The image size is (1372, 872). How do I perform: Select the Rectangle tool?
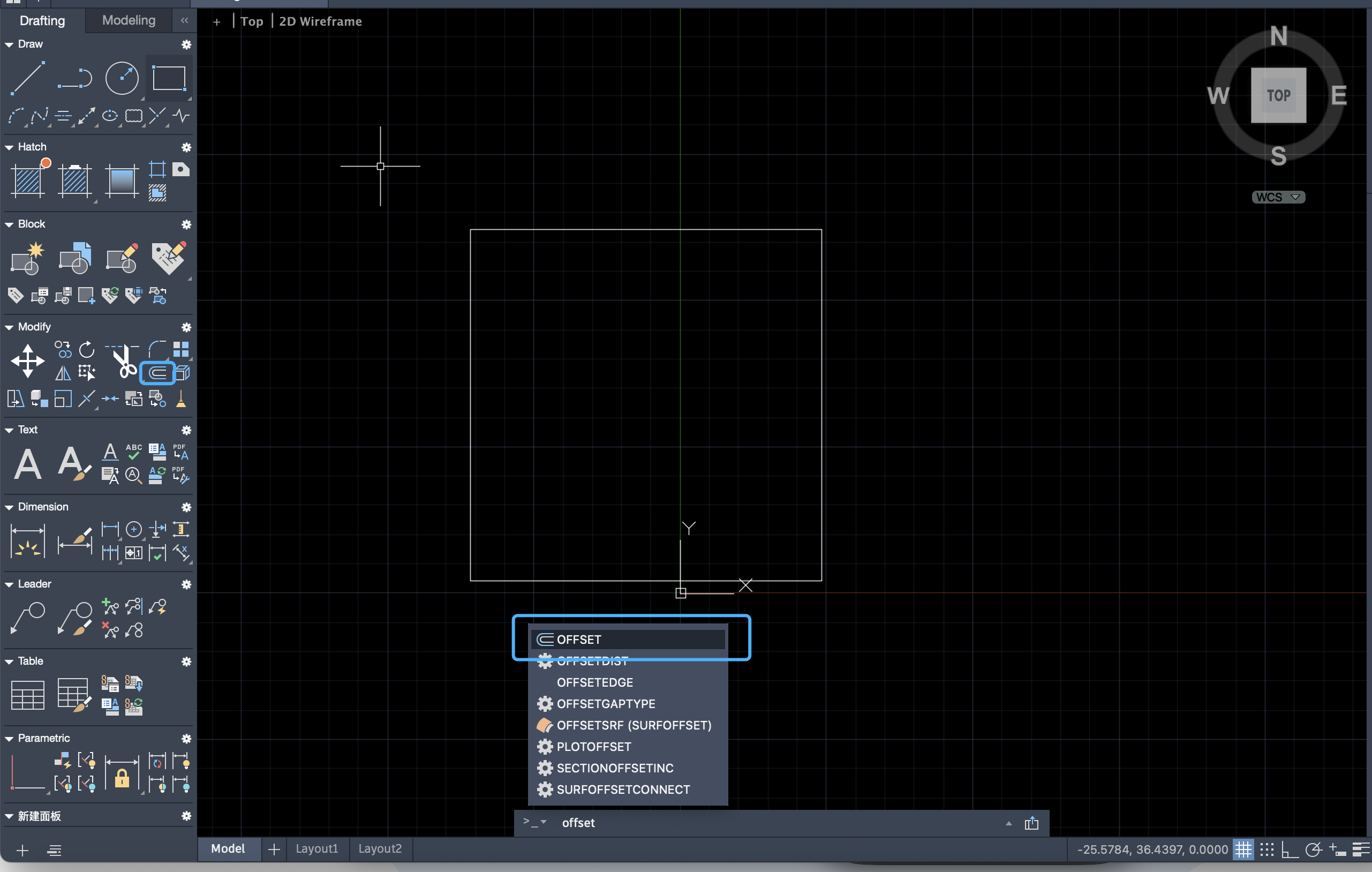(x=169, y=78)
